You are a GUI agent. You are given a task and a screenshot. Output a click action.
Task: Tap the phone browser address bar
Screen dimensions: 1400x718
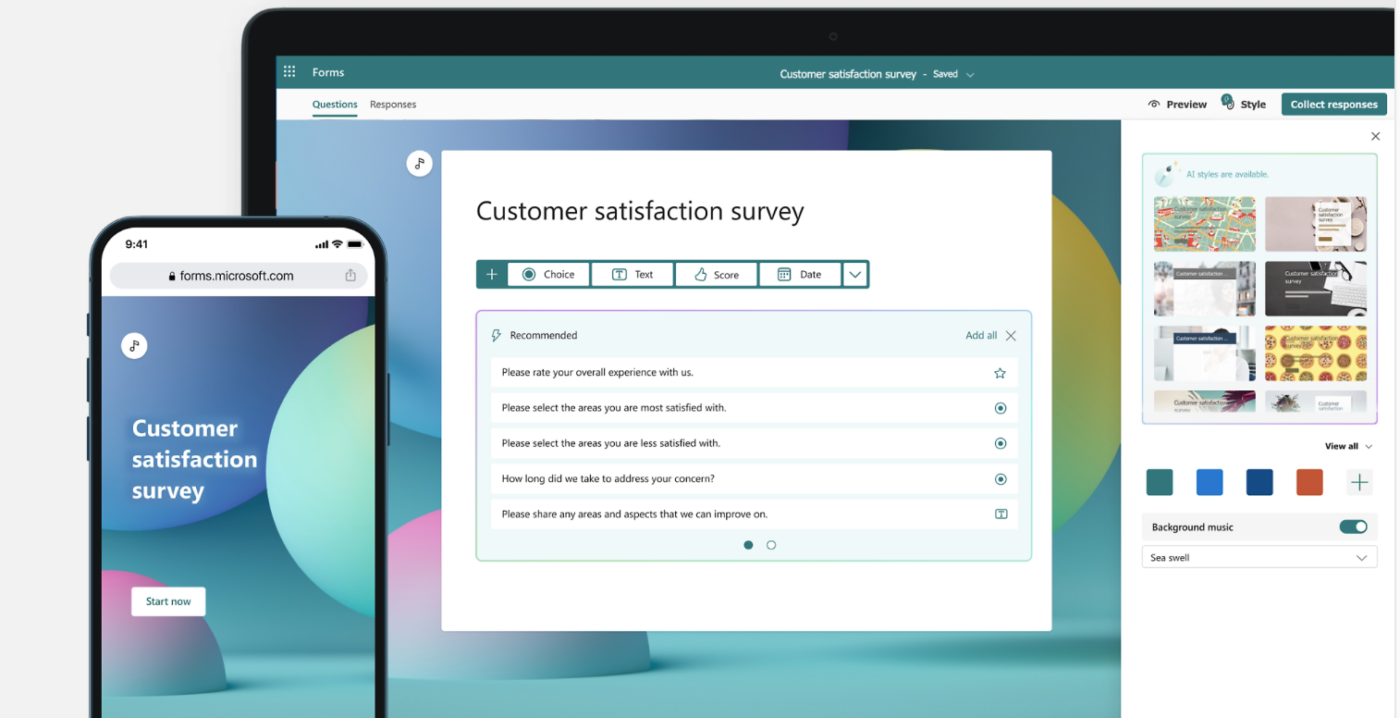click(x=238, y=276)
